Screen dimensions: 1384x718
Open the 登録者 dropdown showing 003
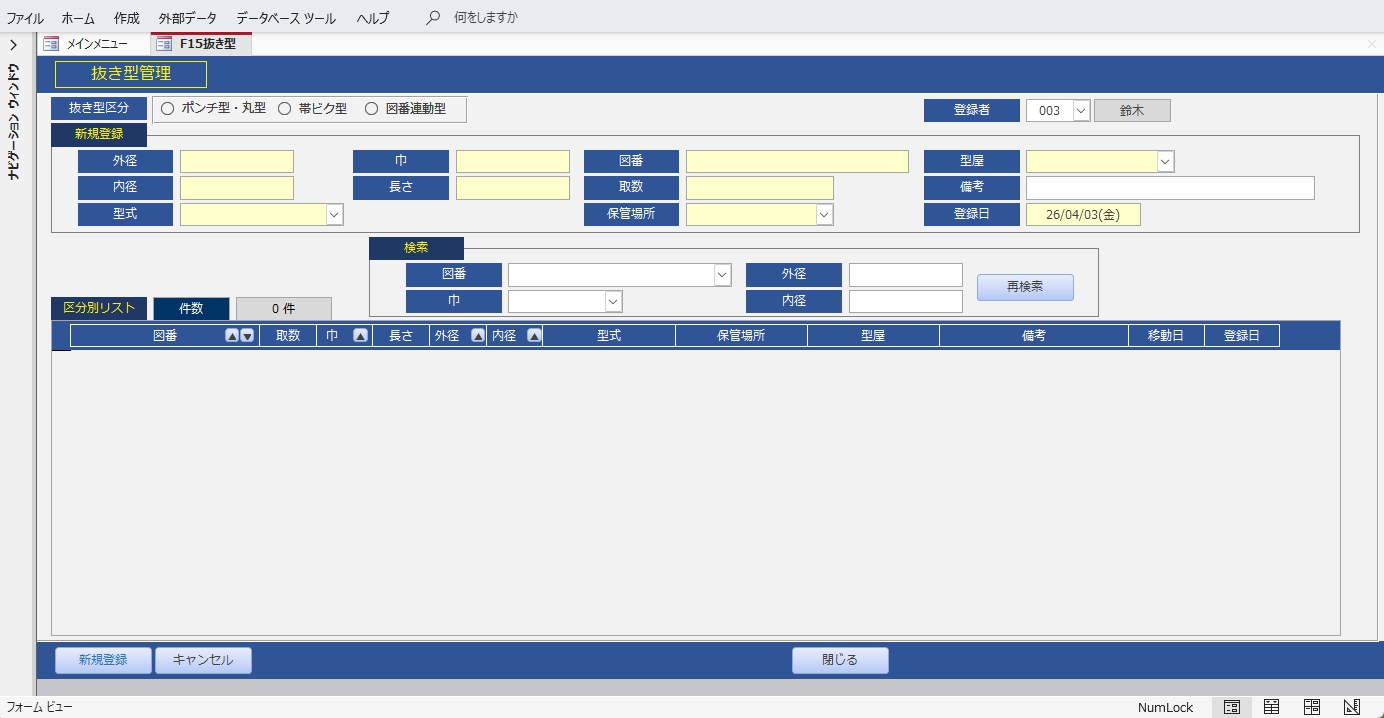tap(1081, 111)
